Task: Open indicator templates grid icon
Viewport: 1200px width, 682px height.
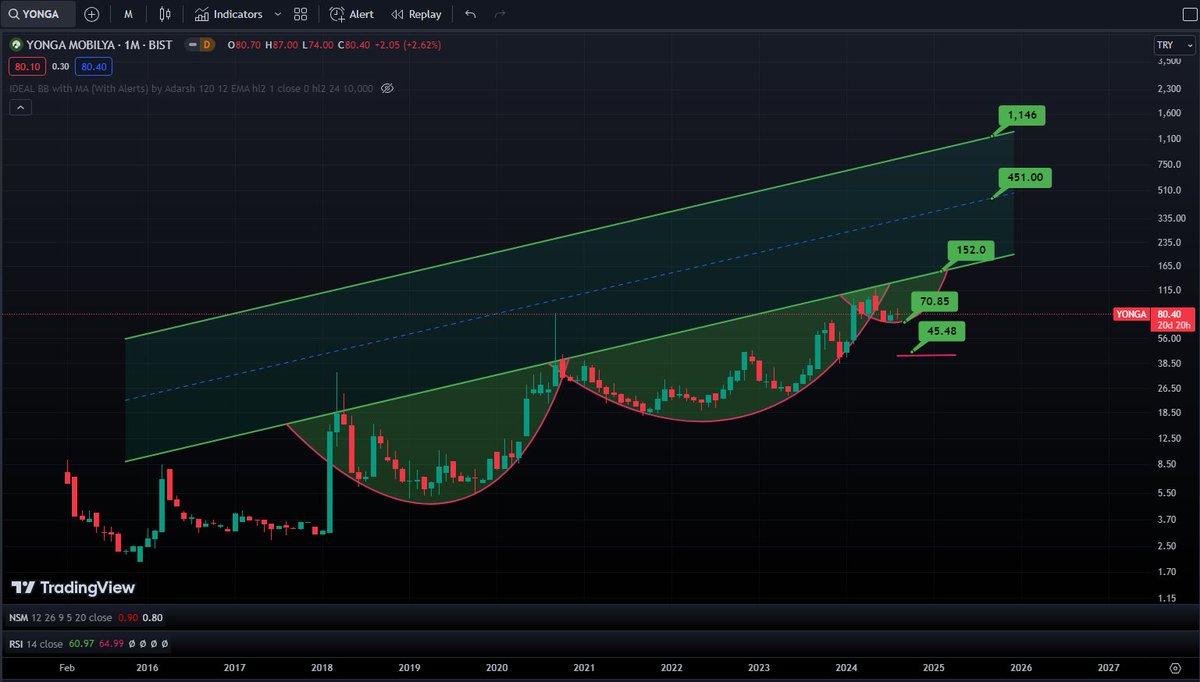Action: pos(301,14)
